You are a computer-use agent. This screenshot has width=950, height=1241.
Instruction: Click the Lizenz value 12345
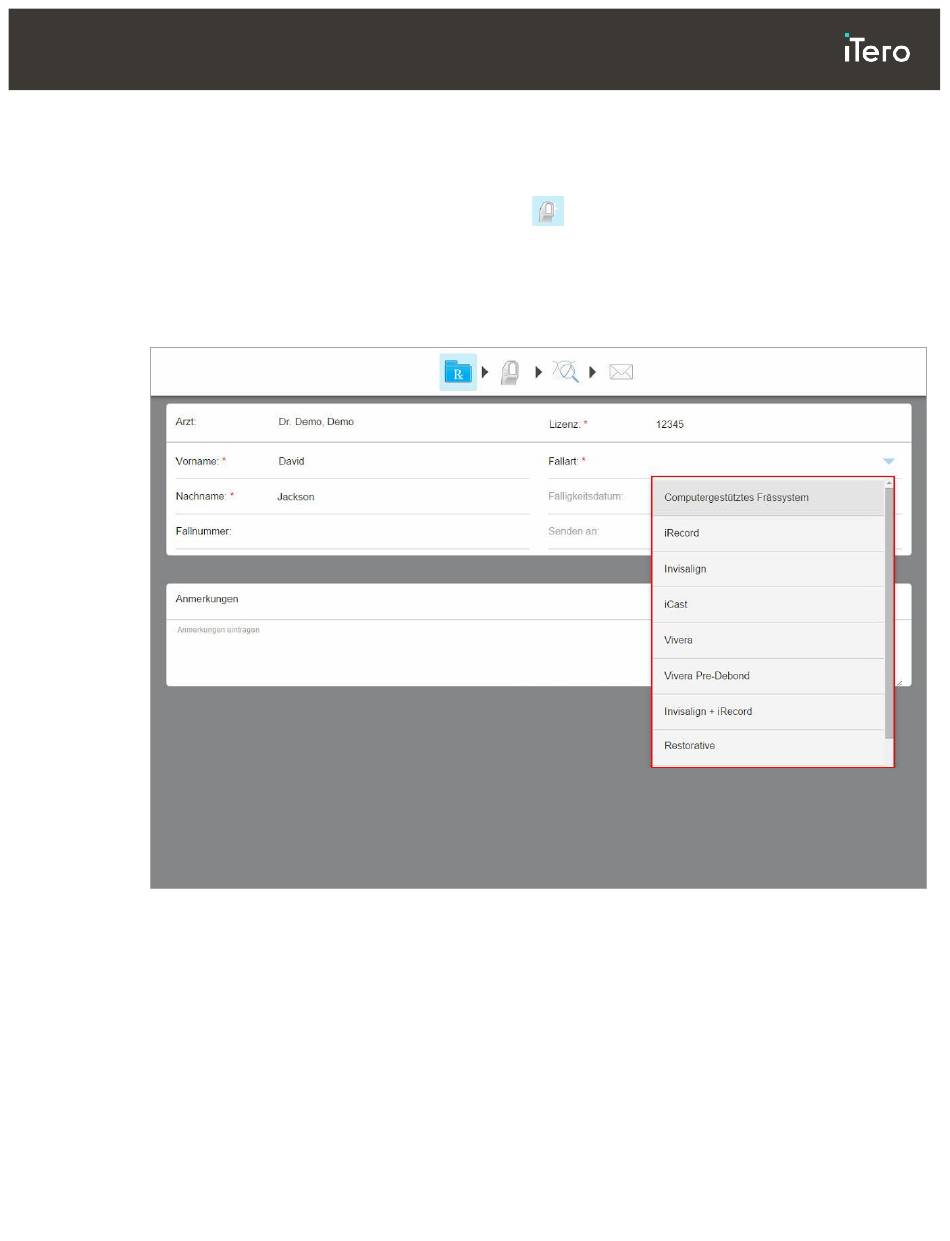tap(670, 425)
